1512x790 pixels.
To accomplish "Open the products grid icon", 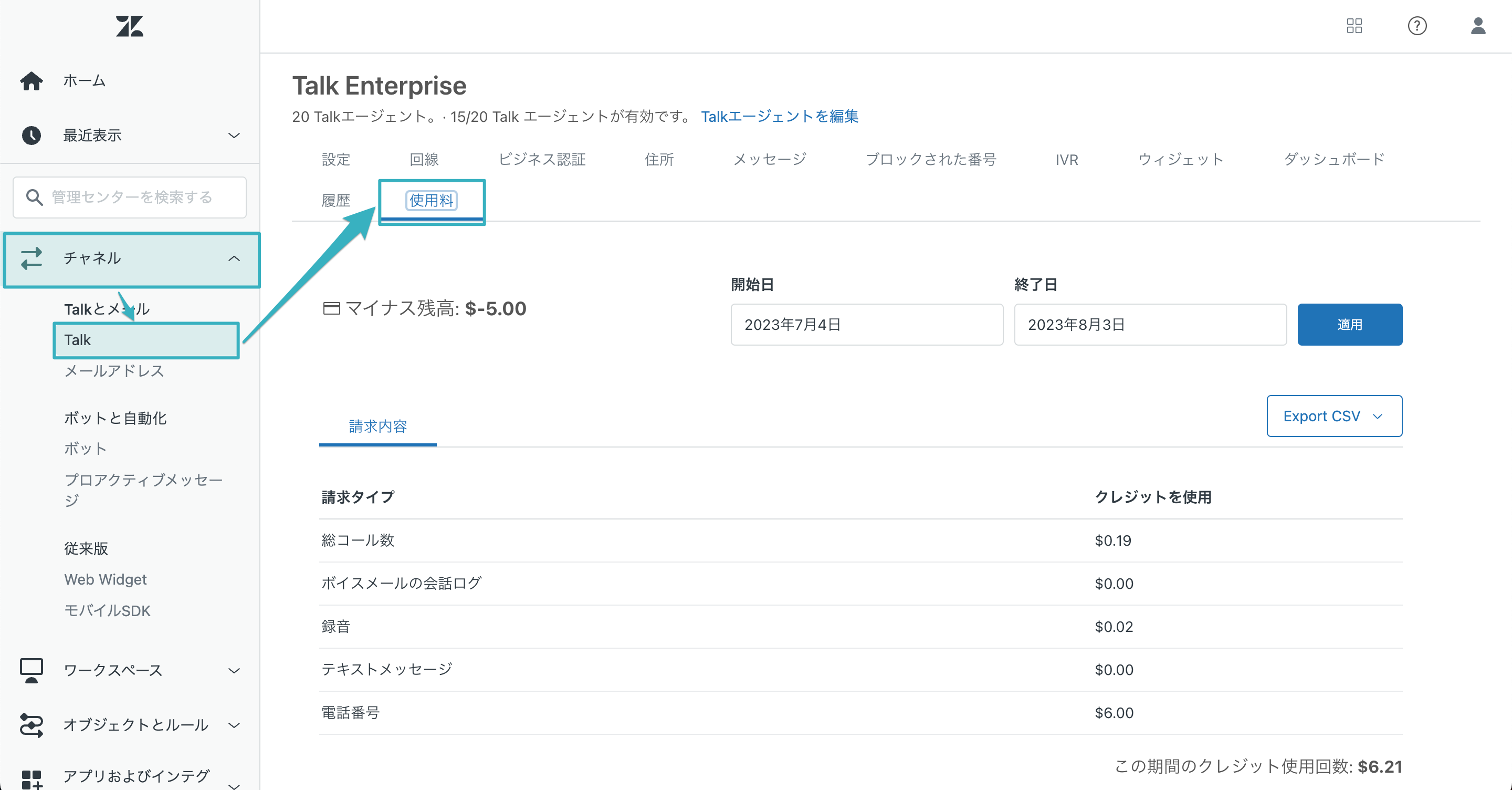I will [x=1354, y=26].
